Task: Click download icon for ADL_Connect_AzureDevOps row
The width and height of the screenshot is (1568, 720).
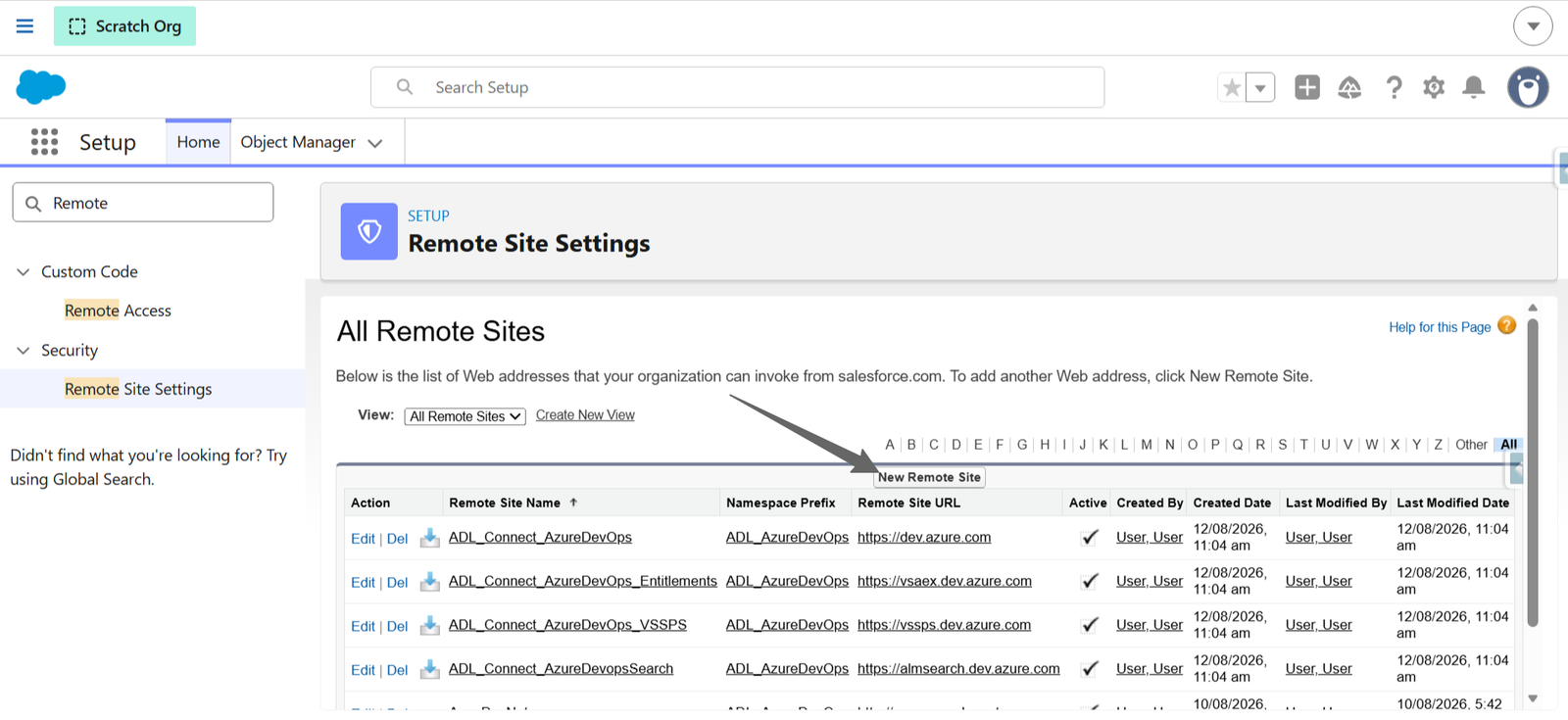Action: [429, 538]
